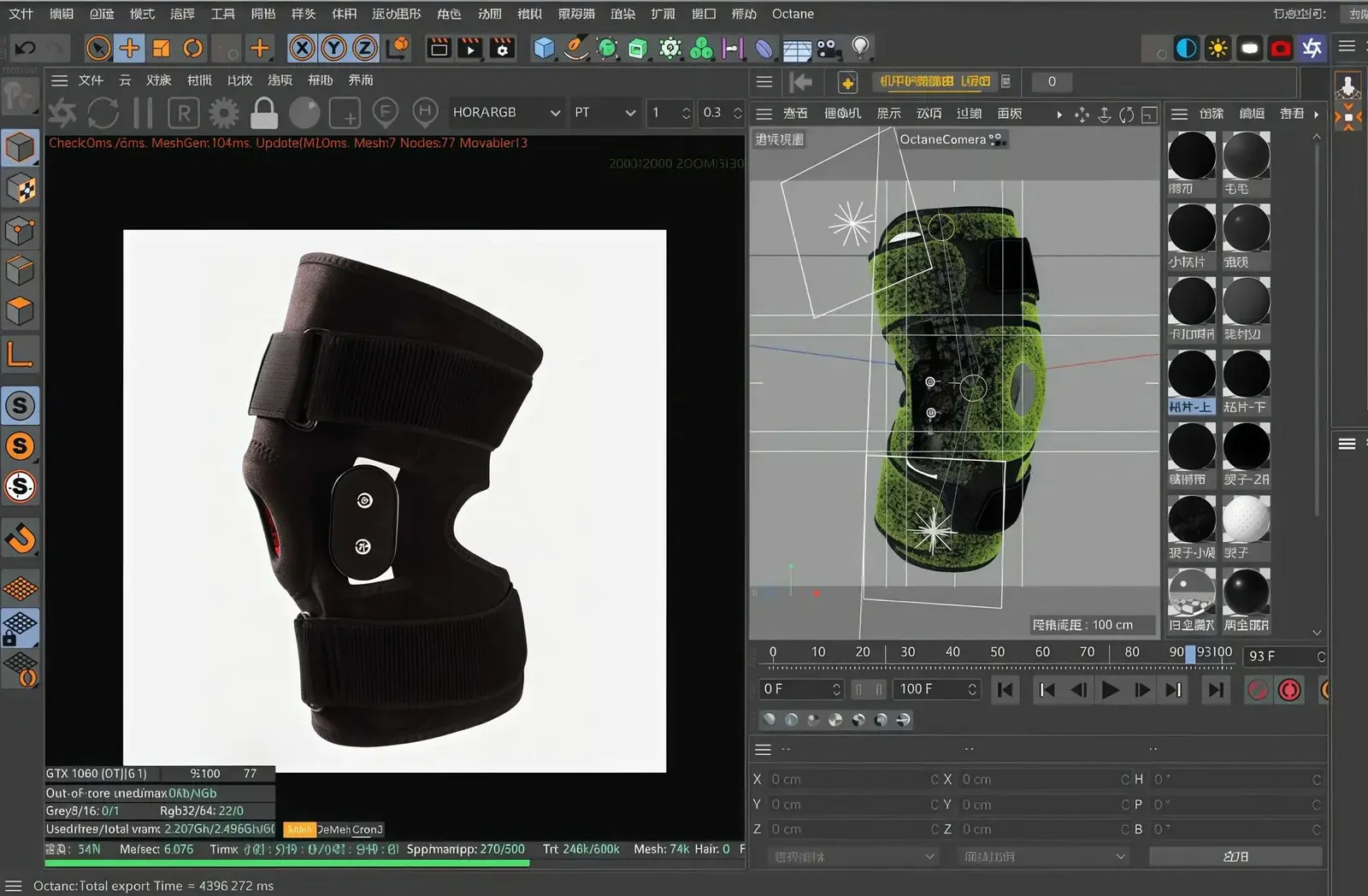This screenshot has width=1368, height=896.
Task: Click the light bulb object icon
Action: point(860,47)
